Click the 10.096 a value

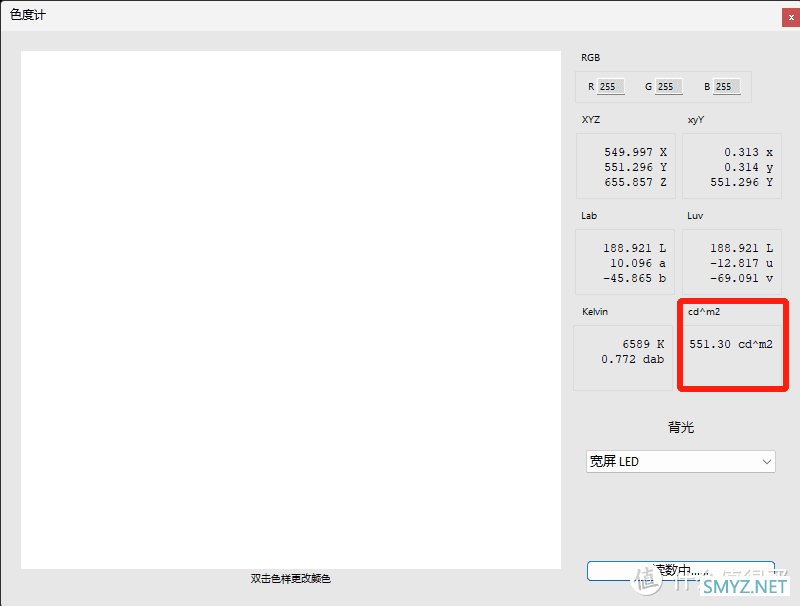tap(638, 263)
